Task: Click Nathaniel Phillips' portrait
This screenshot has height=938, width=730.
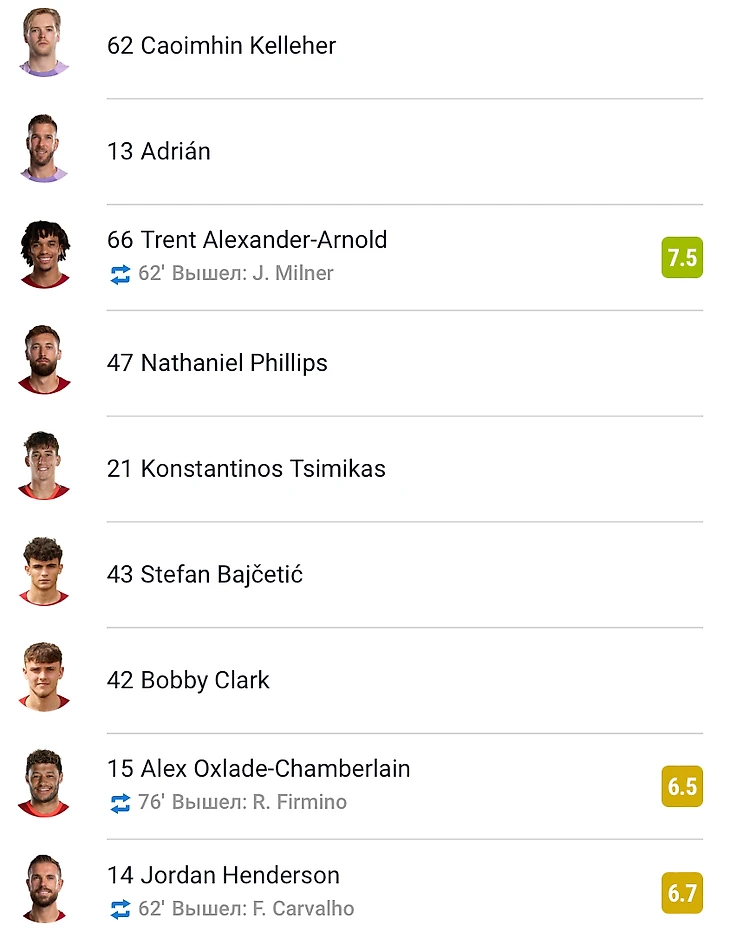Action: [x=44, y=360]
